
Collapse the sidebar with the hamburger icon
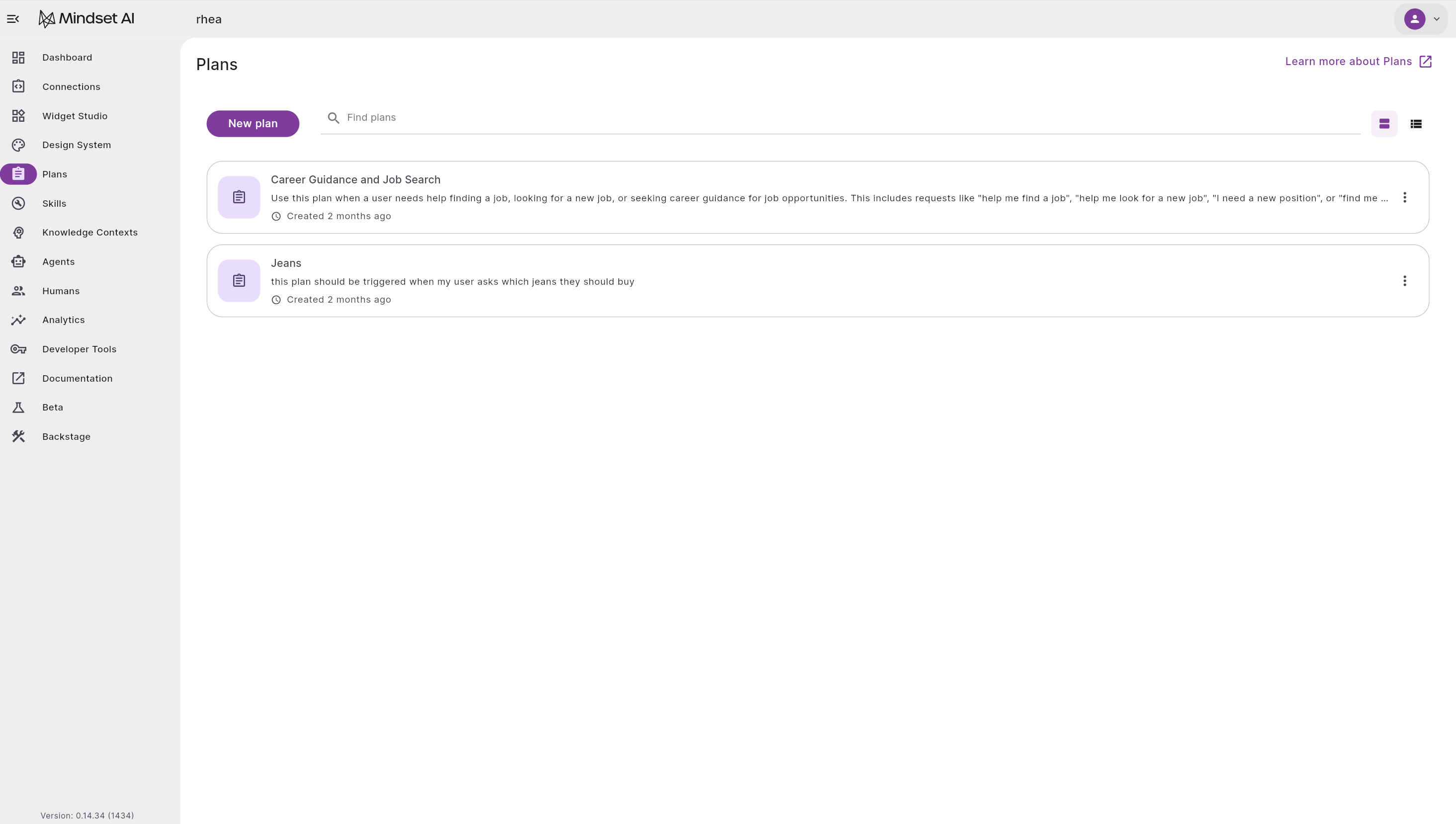13,19
